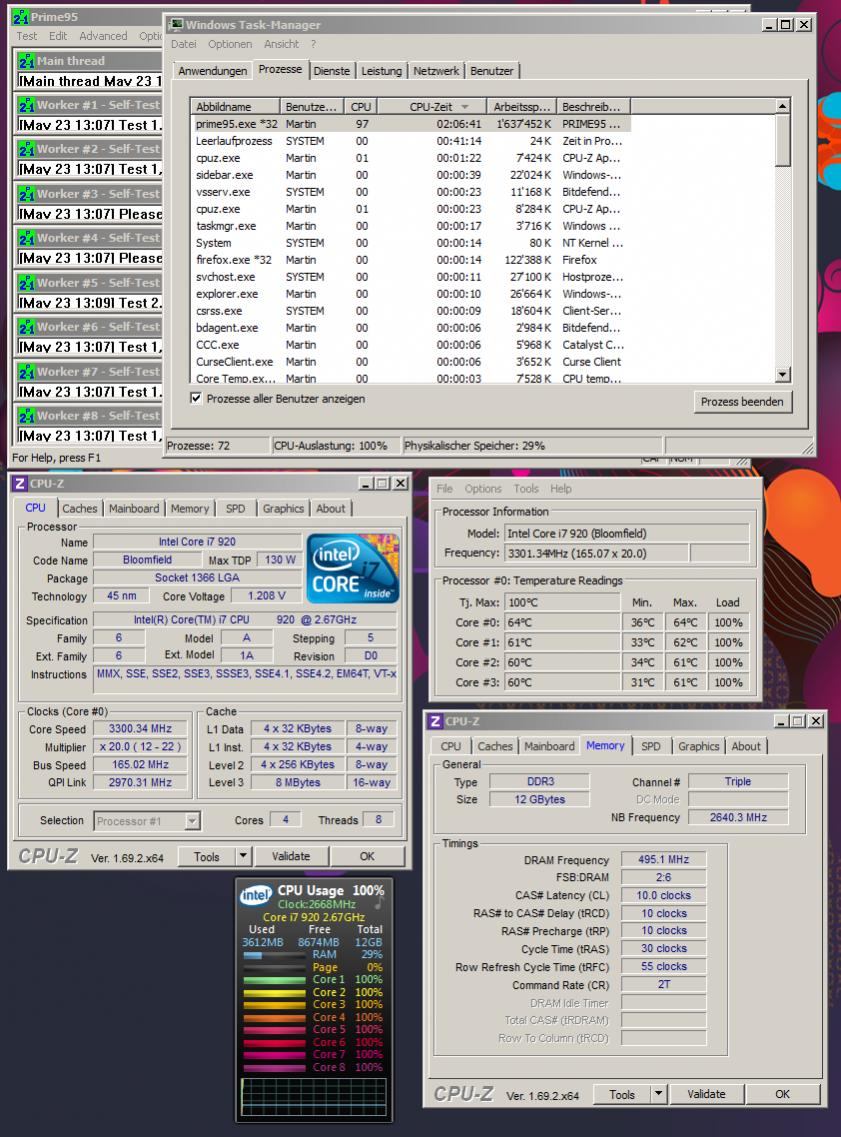Open the Edit menu in Prime95
Image resolution: width=841 pixels, height=1137 pixels.
pyautogui.click(x=58, y=36)
